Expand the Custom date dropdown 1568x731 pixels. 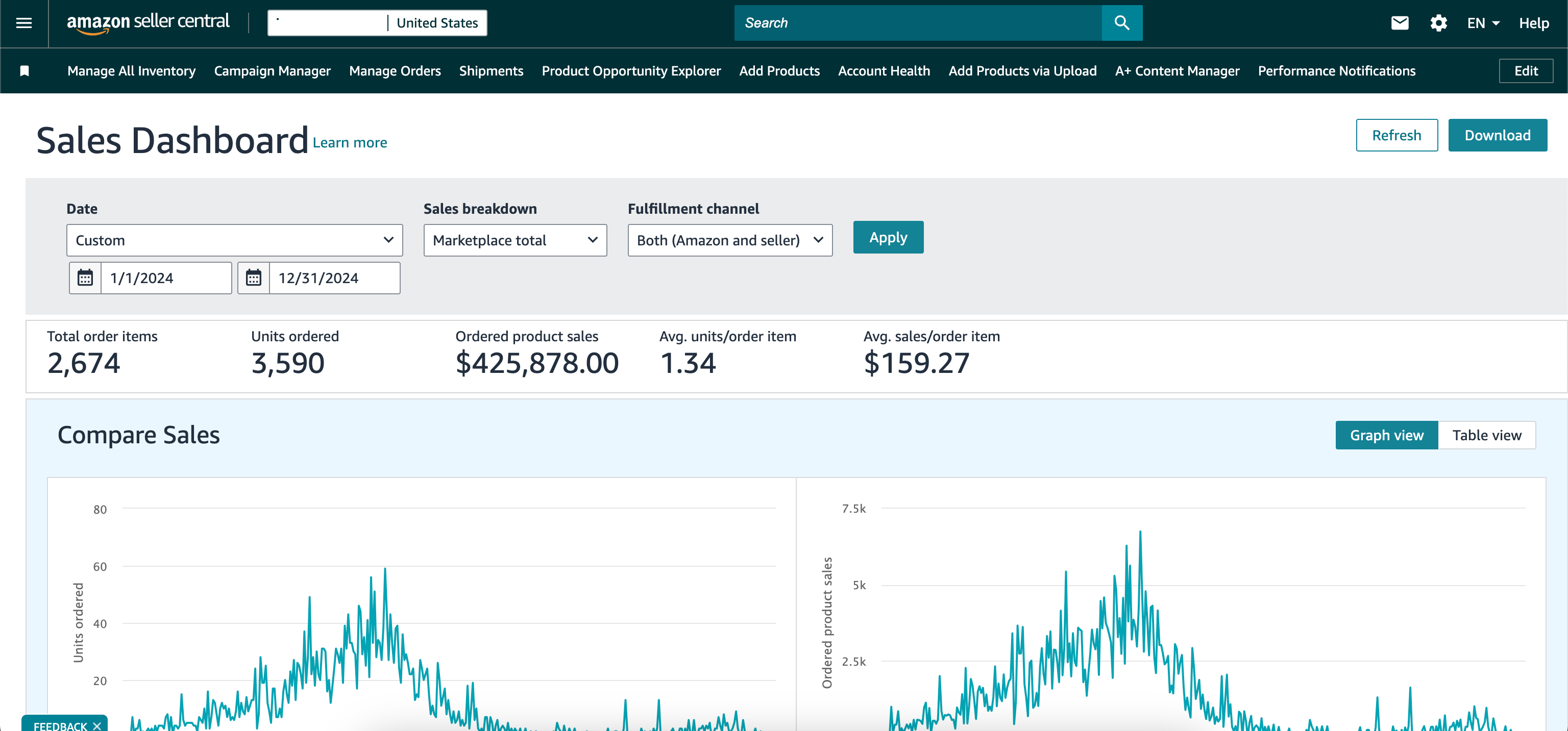click(234, 240)
